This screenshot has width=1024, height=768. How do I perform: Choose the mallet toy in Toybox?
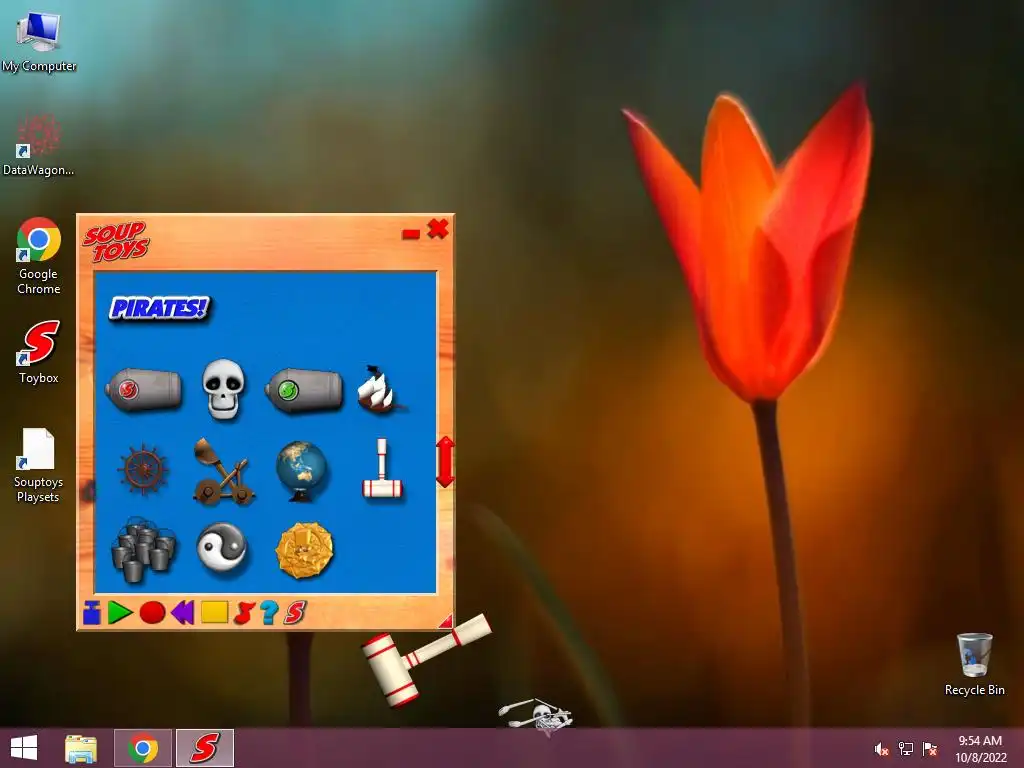(x=382, y=469)
